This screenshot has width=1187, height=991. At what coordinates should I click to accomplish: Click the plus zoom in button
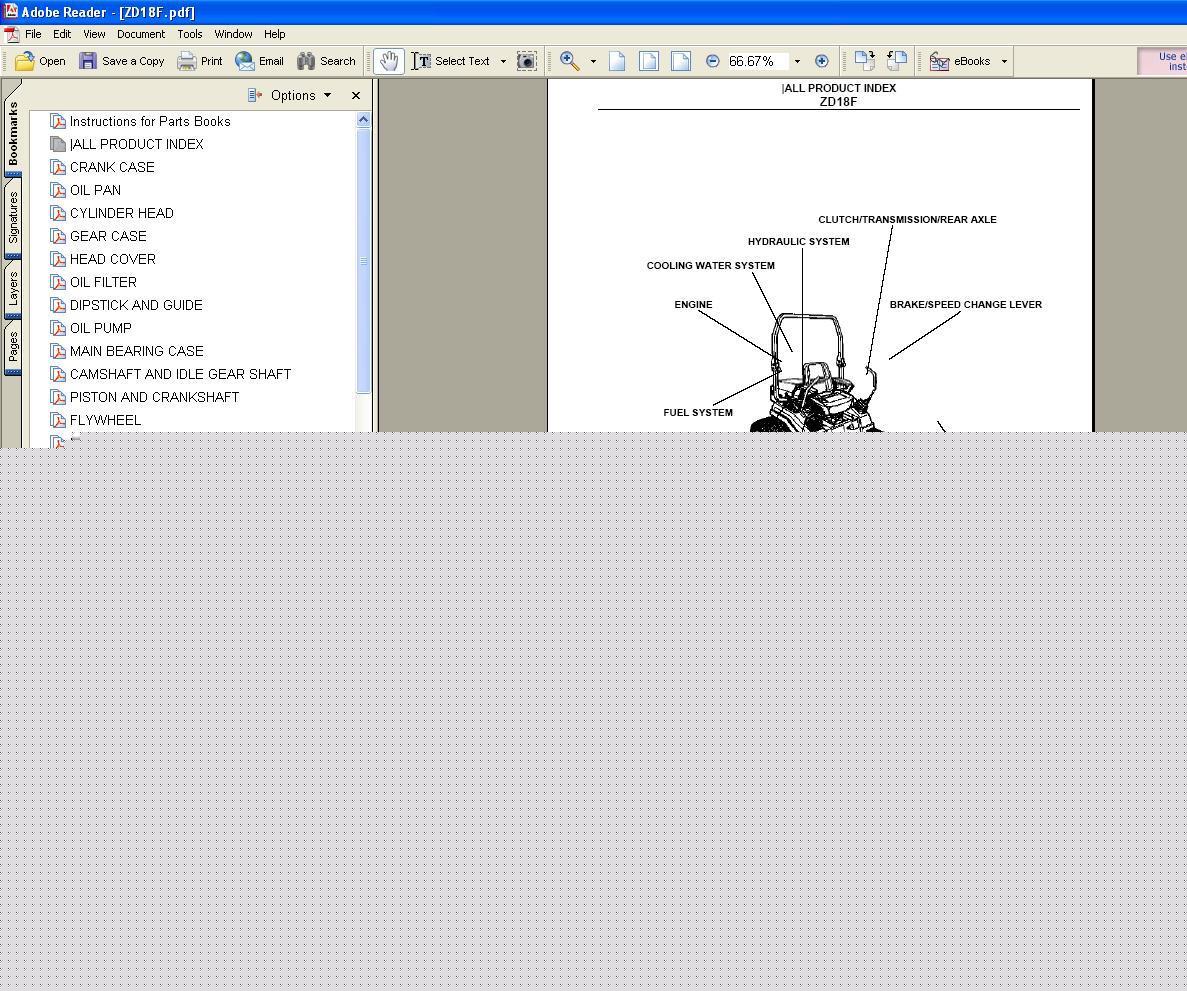[821, 61]
